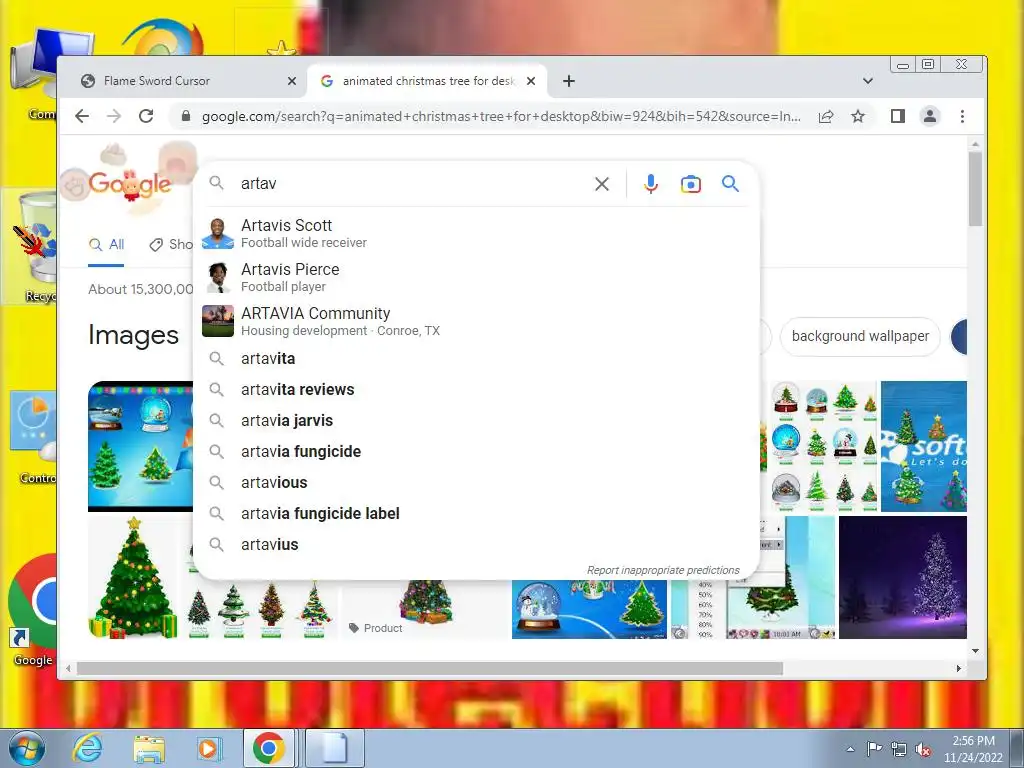Open Windows Media Player from taskbar
Viewport: 1024px width, 768px height.
[x=209, y=748]
